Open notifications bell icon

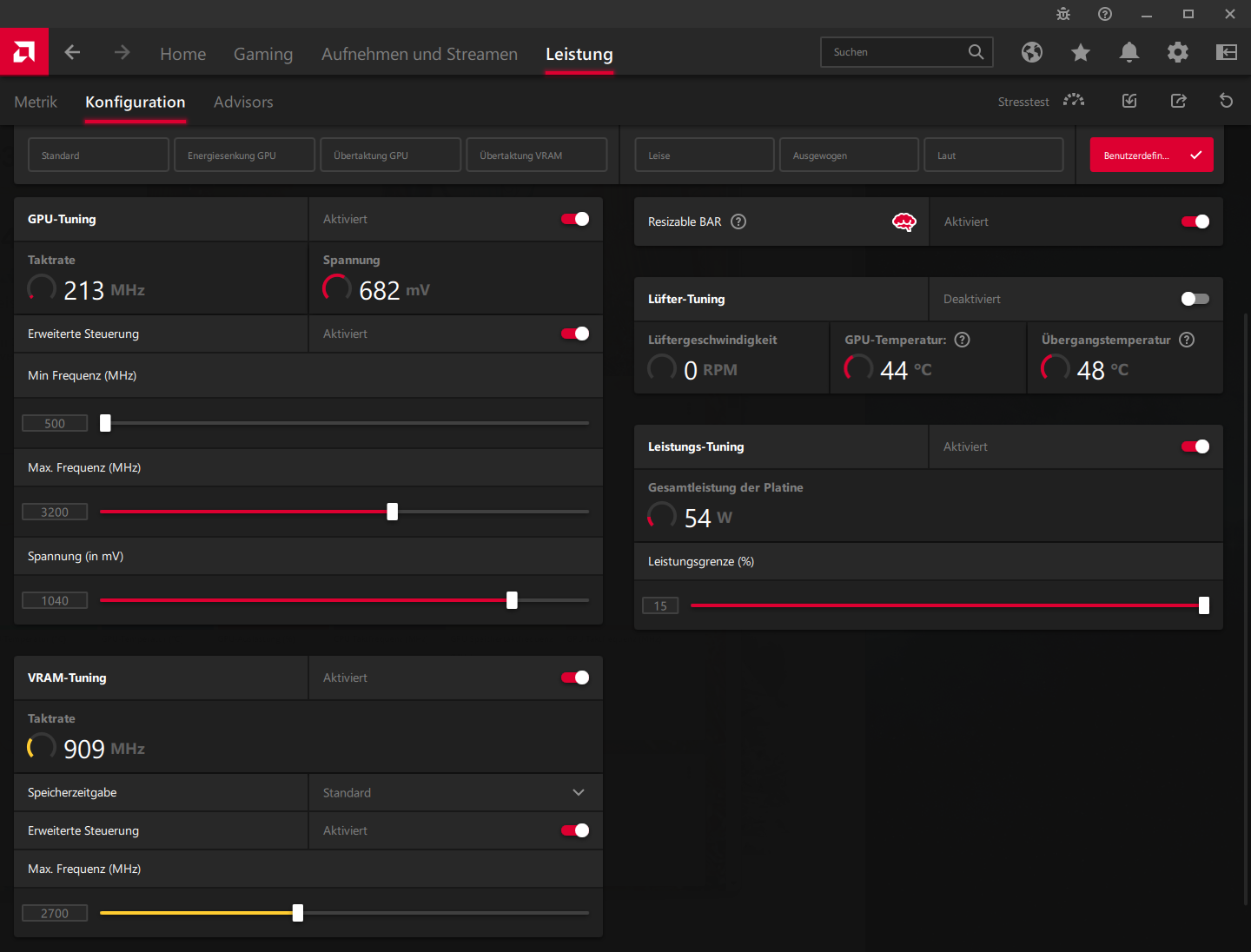coord(1129,52)
